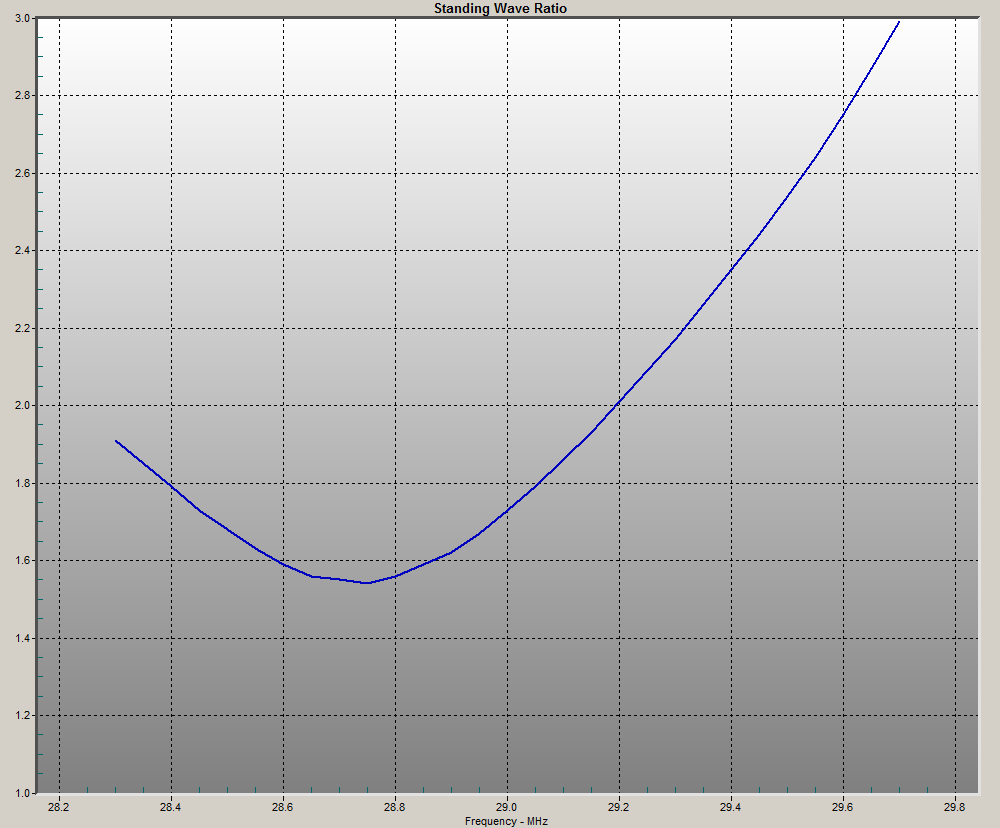Click the left starting end of the blue curve
This screenshot has width=1000, height=828.
117,441
